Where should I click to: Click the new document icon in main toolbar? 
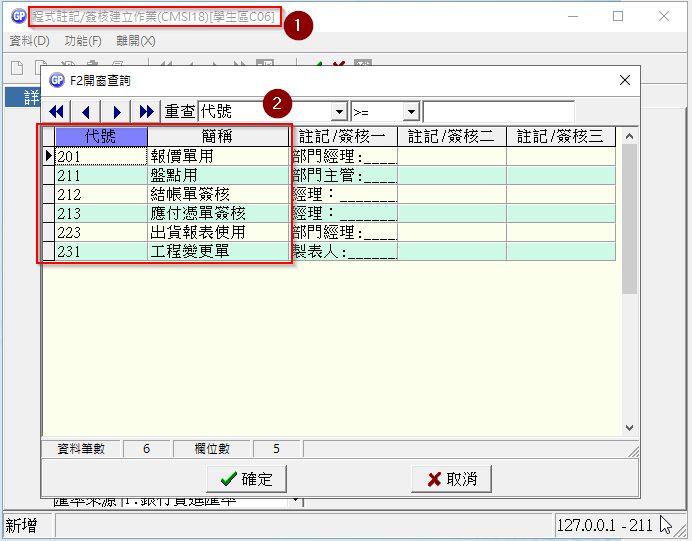[17, 67]
